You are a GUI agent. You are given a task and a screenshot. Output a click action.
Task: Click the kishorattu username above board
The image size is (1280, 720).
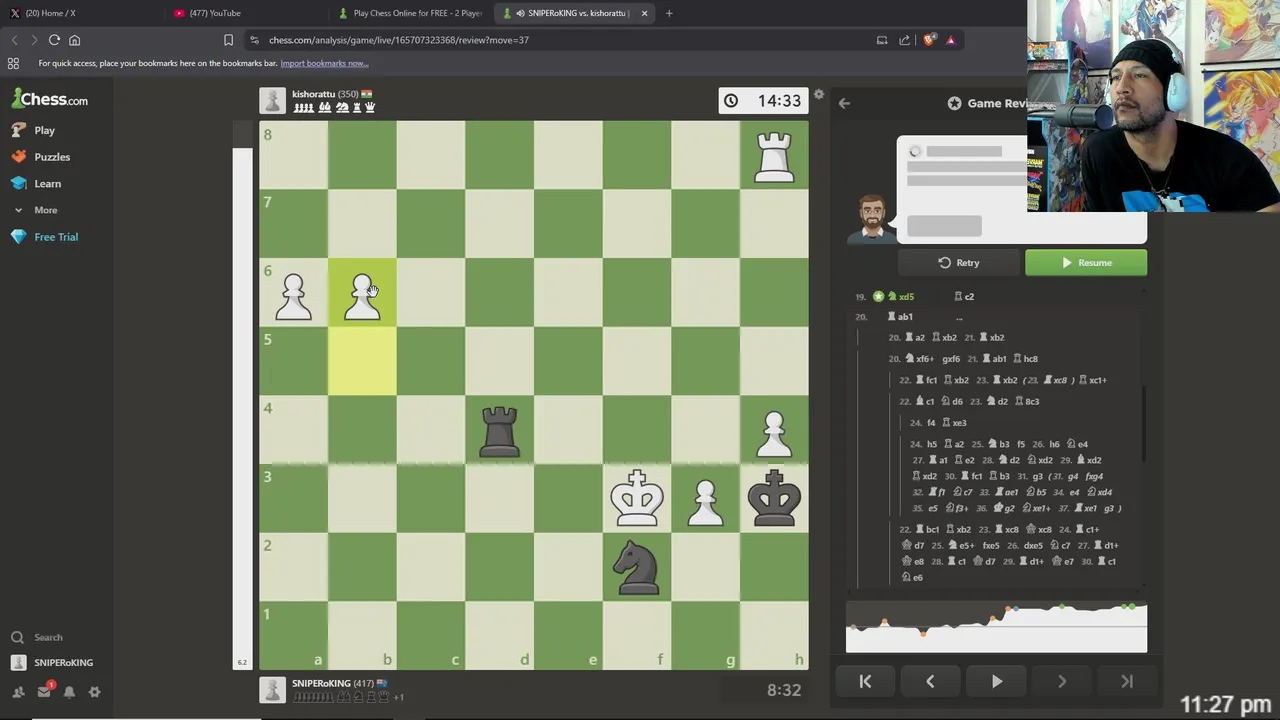pos(313,94)
